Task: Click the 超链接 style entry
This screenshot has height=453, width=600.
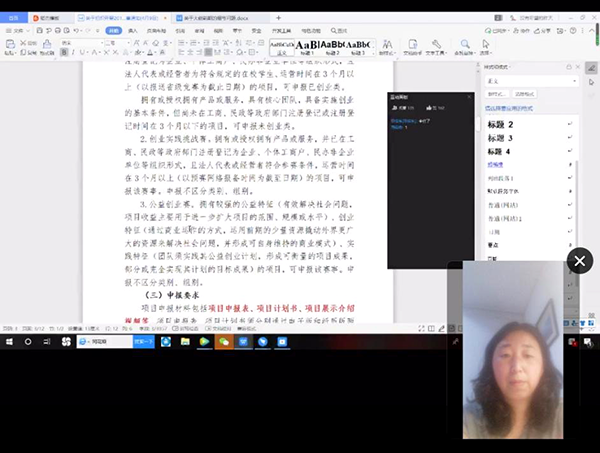Action: [x=497, y=164]
